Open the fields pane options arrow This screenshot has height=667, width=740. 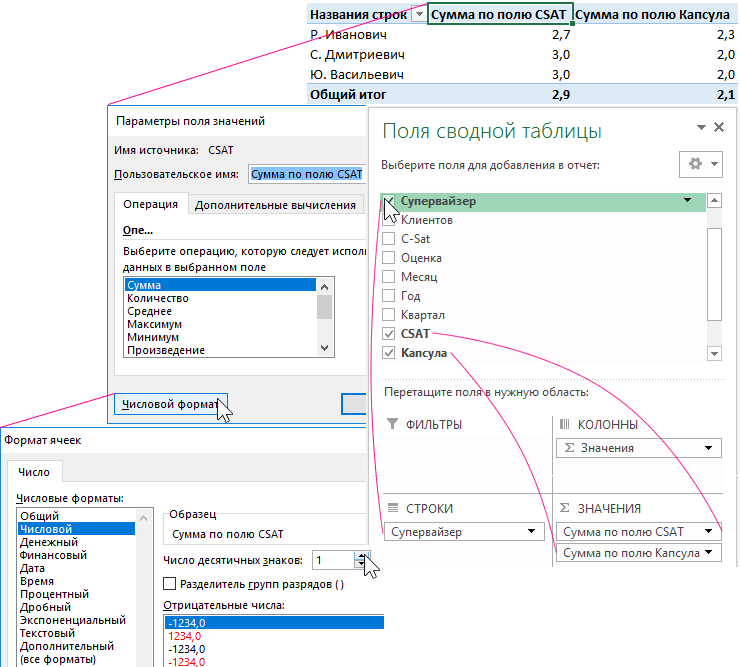(x=700, y=127)
